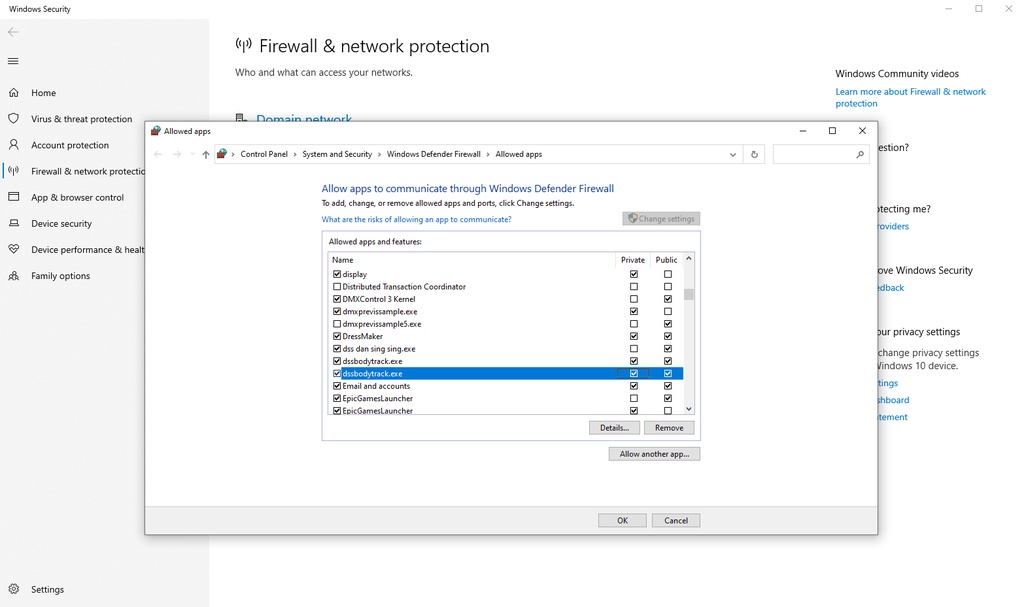Click Device security laptop icon
The height and width of the screenshot is (607, 1024).
tap(14, 223)
